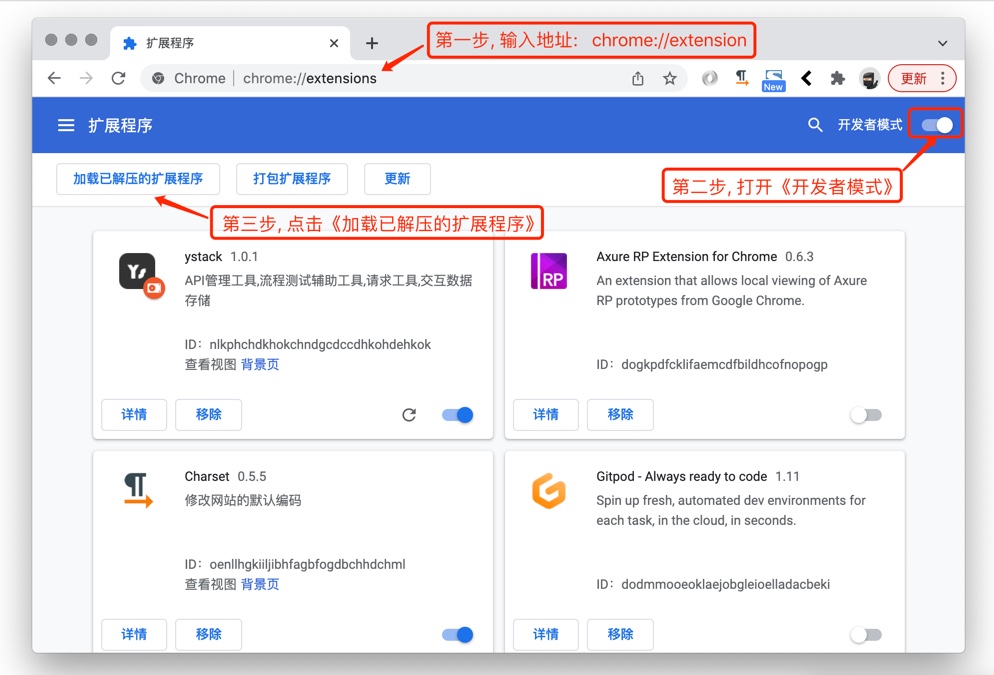The width and height of the screenshot is (994, 675).
Task: Go back using the browser back arrow
Action: (55, 78)
